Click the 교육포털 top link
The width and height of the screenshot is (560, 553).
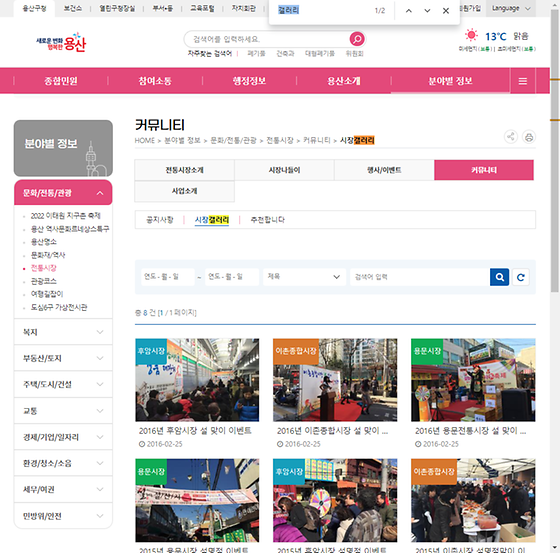coord(202,9)
